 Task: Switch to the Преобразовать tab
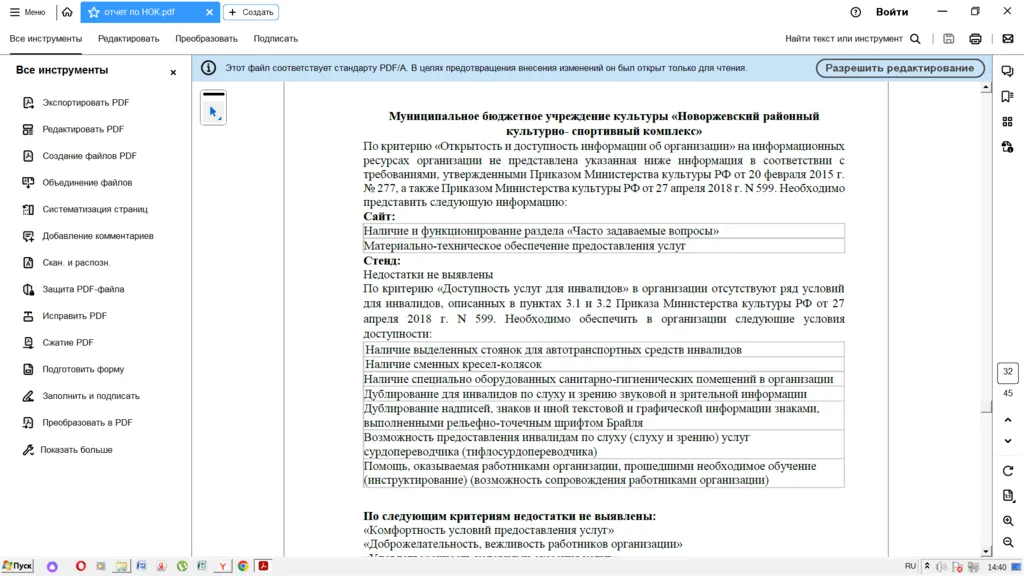pos(206,39)
